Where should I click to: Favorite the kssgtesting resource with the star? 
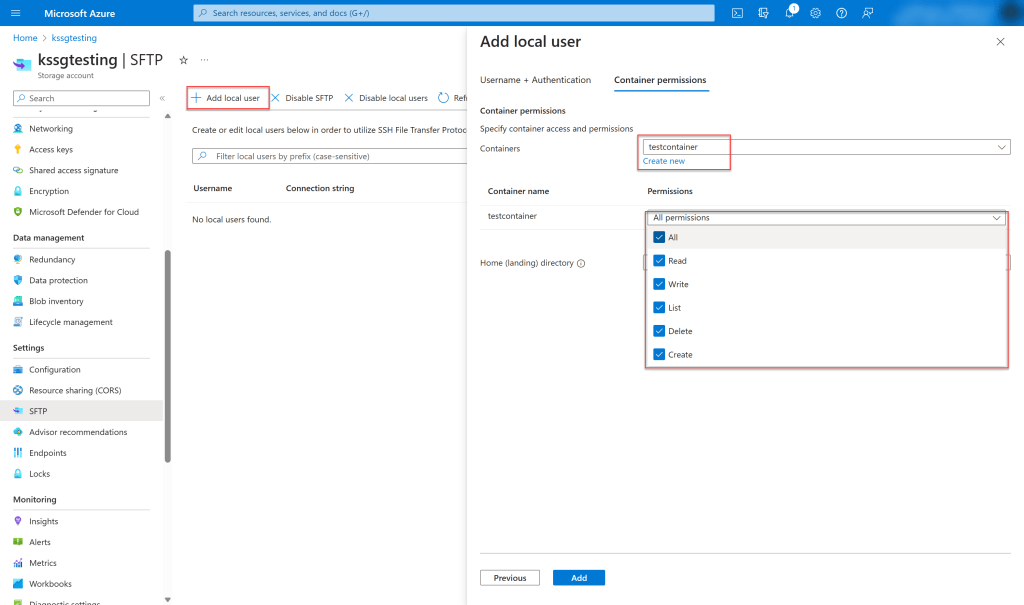pos(183,60)
